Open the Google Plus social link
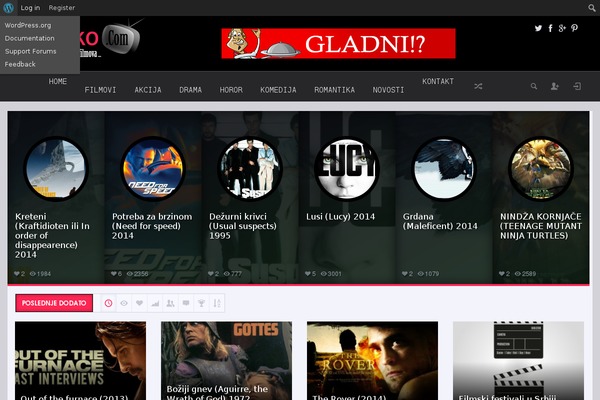The width and height of the screenshot is (600, 400). pyautogui.click(x=562, y=28)
